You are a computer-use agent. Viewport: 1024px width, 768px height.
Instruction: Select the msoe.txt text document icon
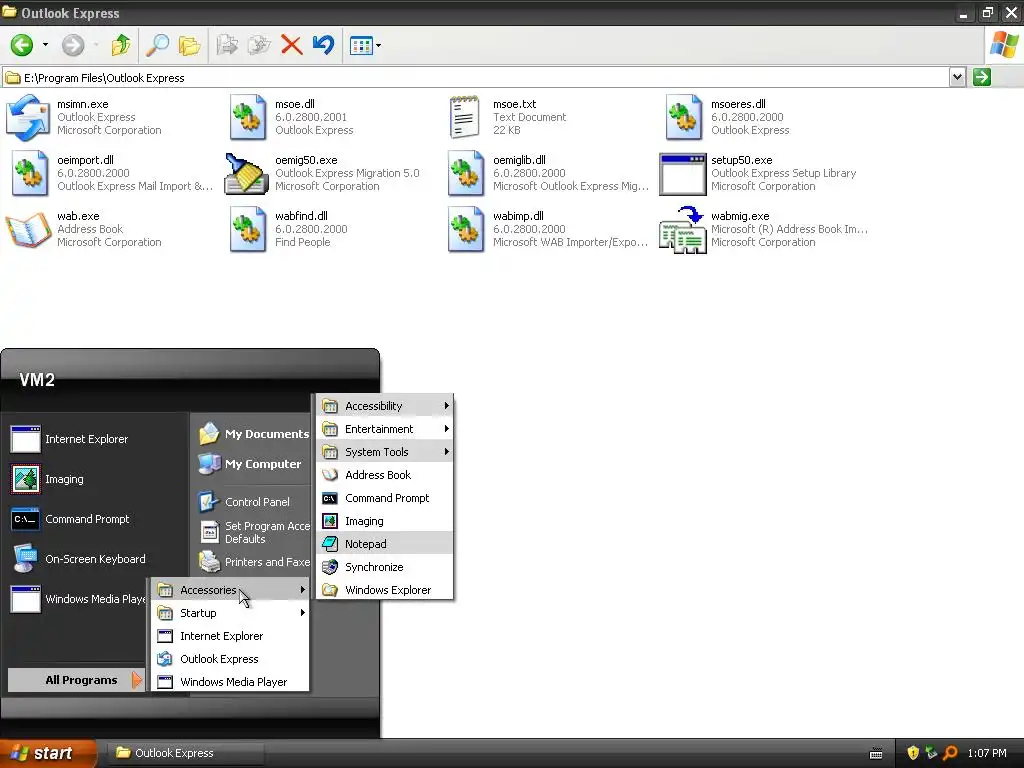464,118
